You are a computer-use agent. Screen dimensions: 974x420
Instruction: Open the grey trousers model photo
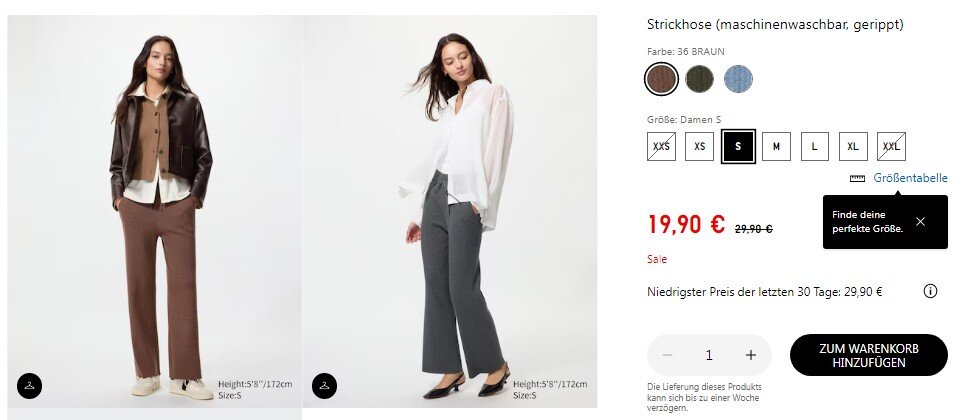(x=450, y=210)
